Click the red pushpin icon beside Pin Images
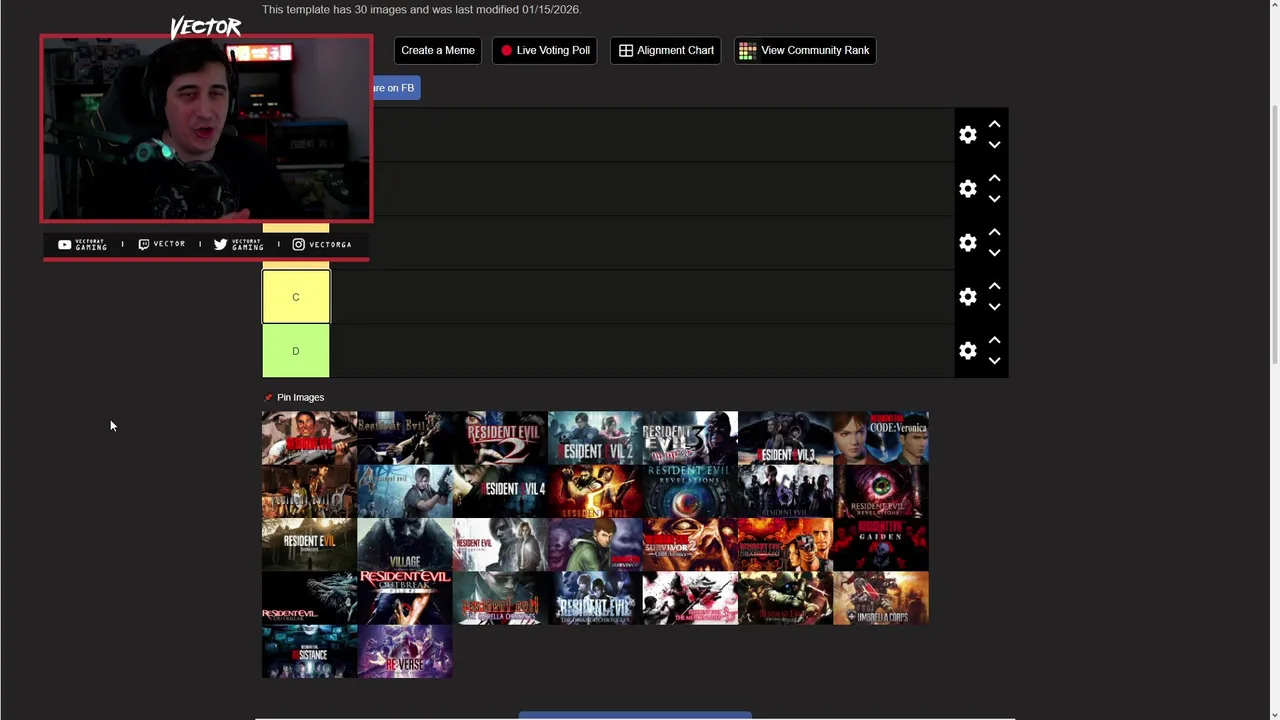The height and width of the screenshot is (720, 1280). [268, 398]
